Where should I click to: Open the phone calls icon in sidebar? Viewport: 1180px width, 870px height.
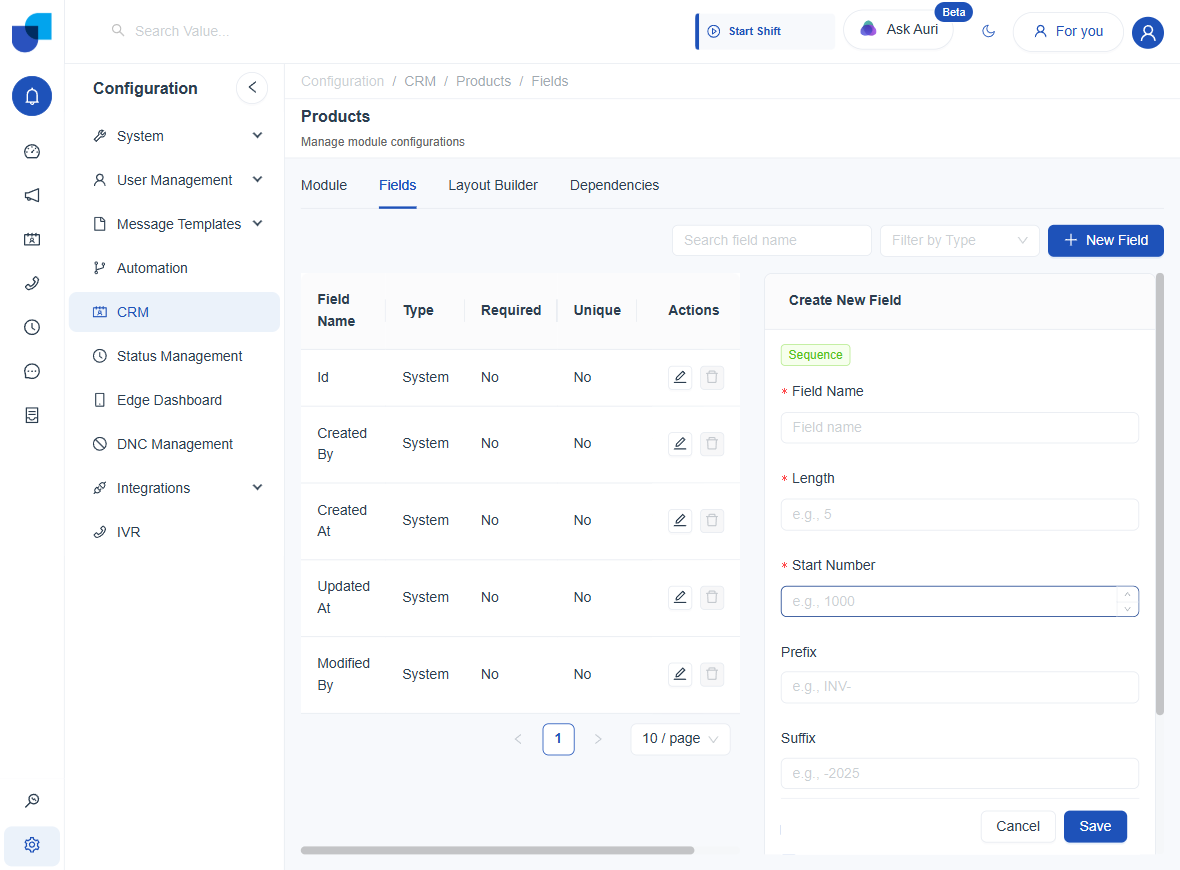tap(32, 284)
